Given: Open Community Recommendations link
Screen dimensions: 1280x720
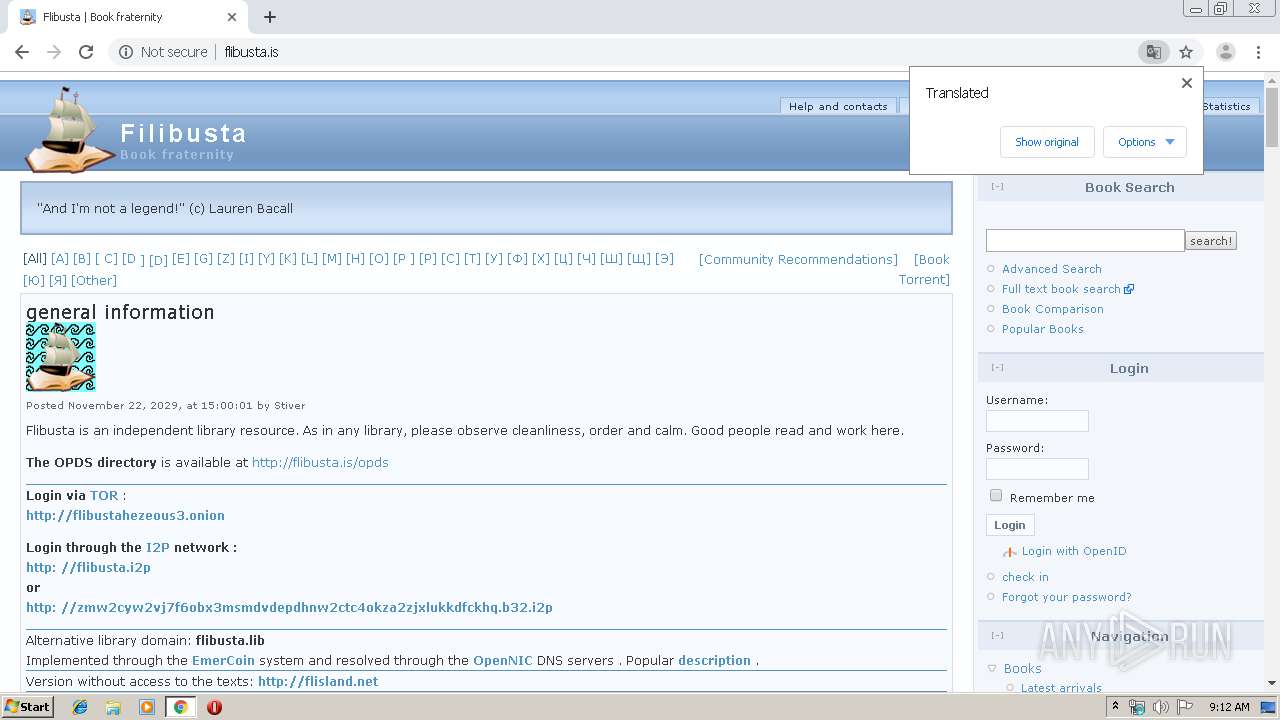Looking at the screenshot, I should [798, 260].
